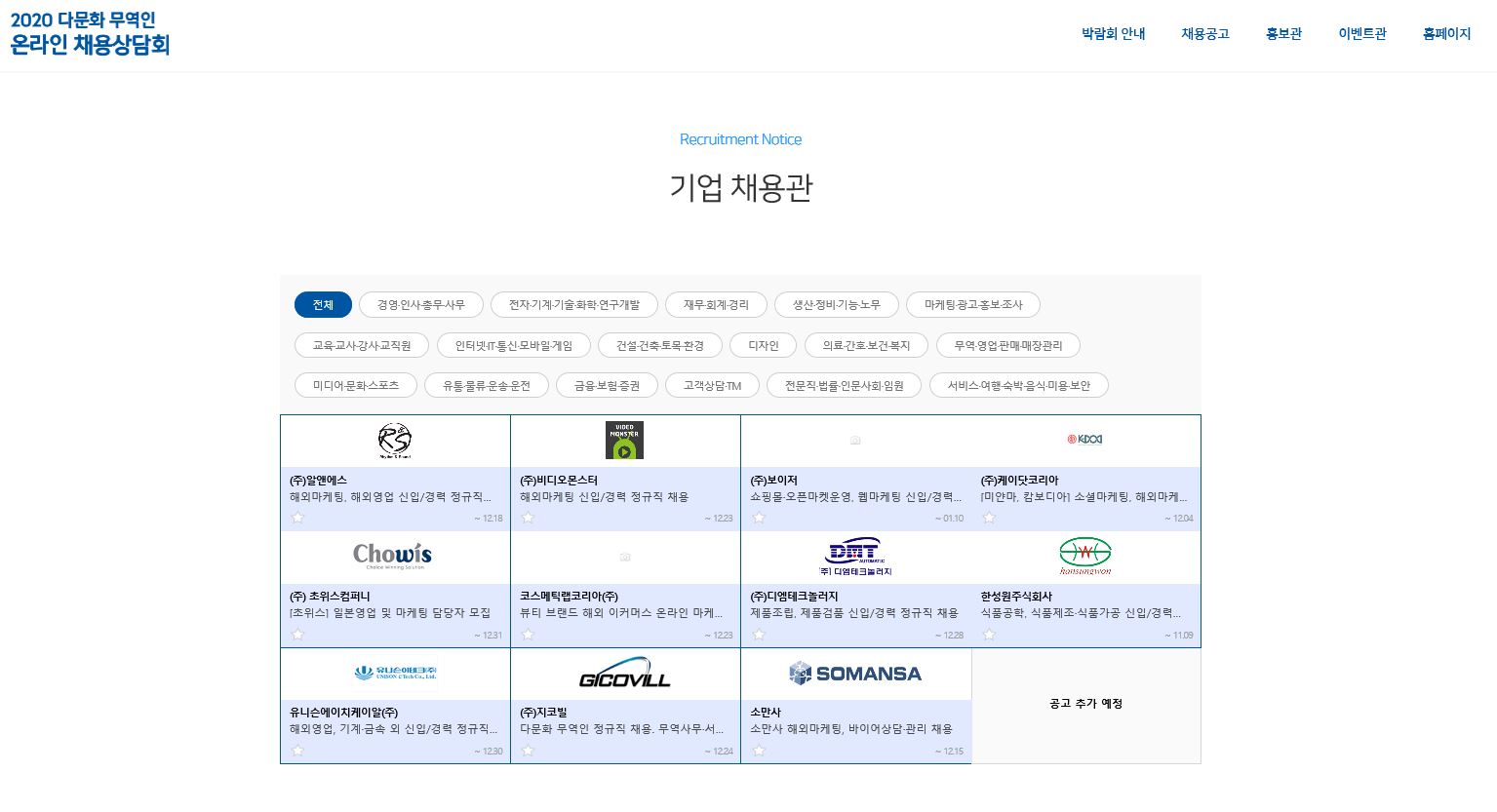
Task: Open the Chowis company logo
Action: click(393, 556)
